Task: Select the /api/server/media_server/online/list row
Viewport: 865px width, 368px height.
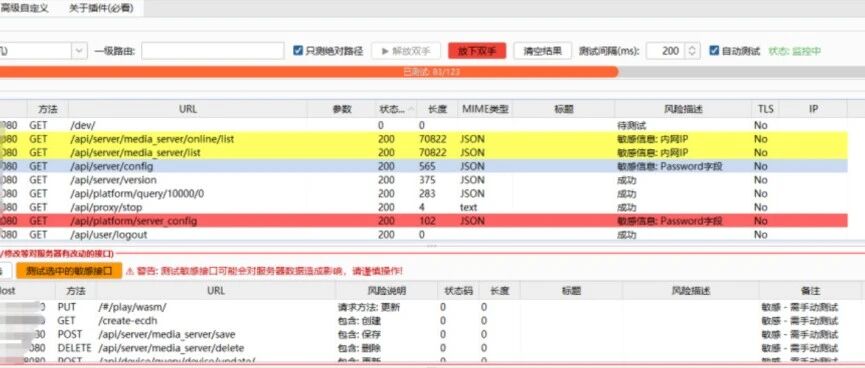Action: [x=424, y=139]
